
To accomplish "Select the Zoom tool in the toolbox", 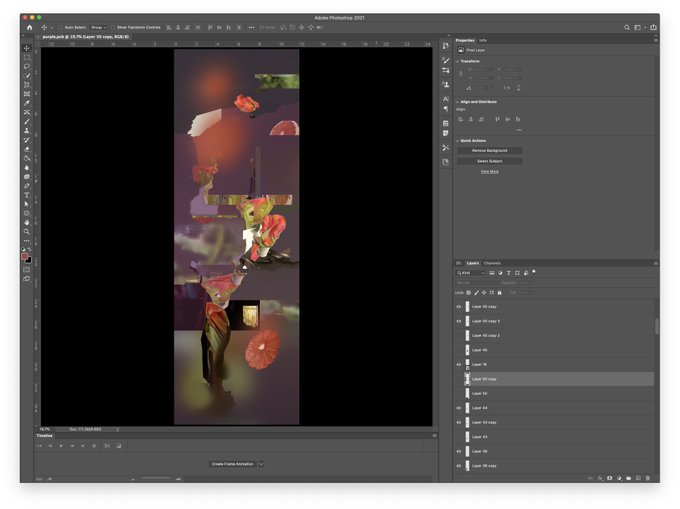I will tap(27, 232).
